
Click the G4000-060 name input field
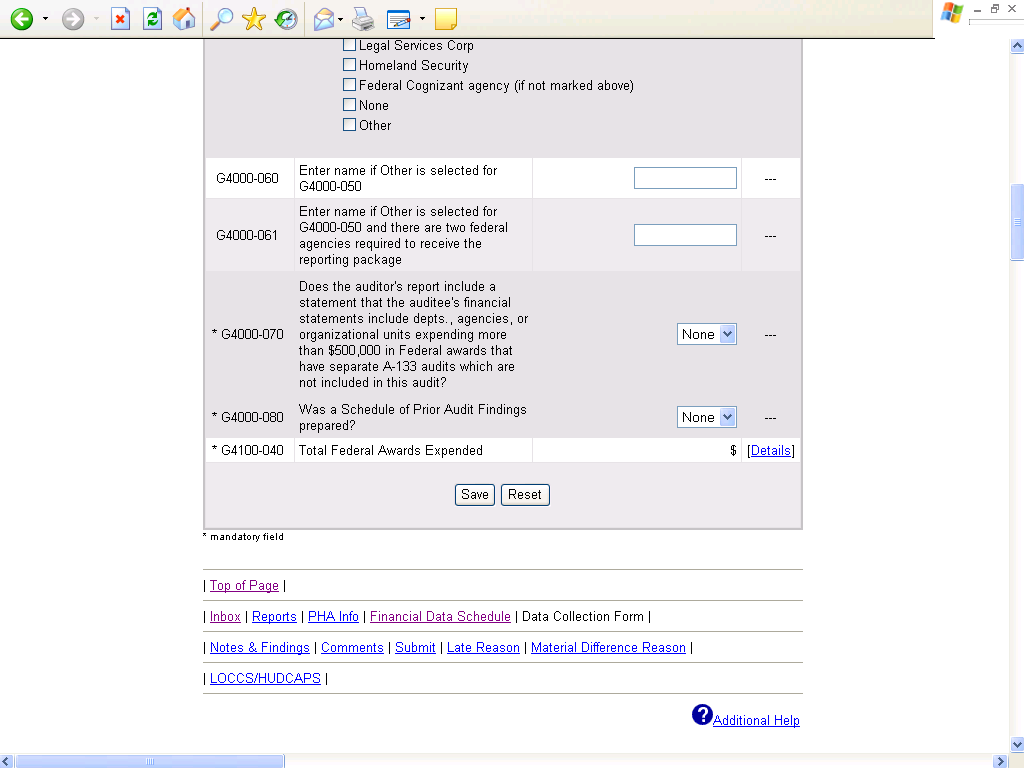click(x=685, y=178)
